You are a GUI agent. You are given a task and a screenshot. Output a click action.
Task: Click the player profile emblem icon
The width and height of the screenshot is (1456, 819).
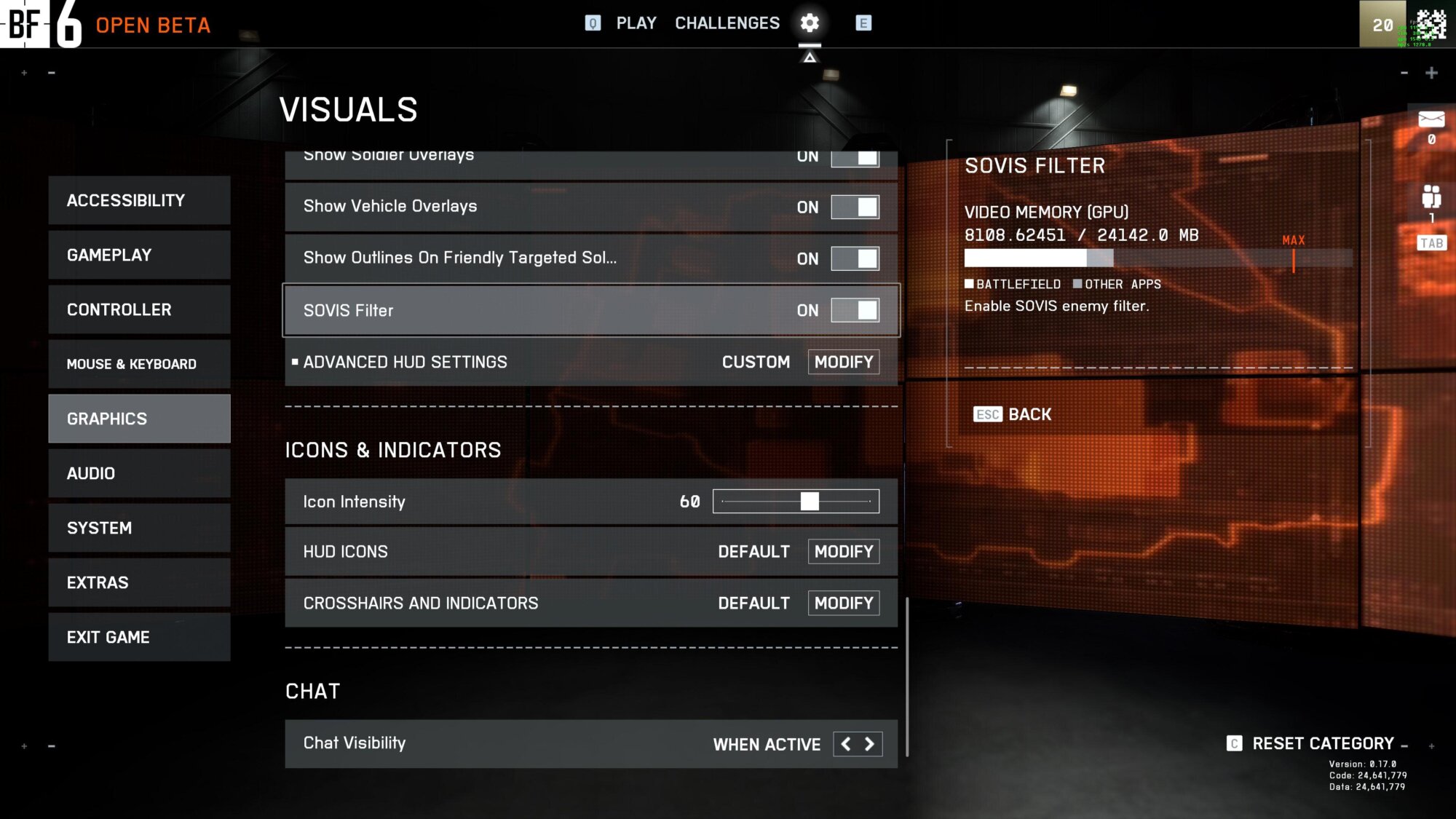pyautogui.click(x=1431, y=24)
